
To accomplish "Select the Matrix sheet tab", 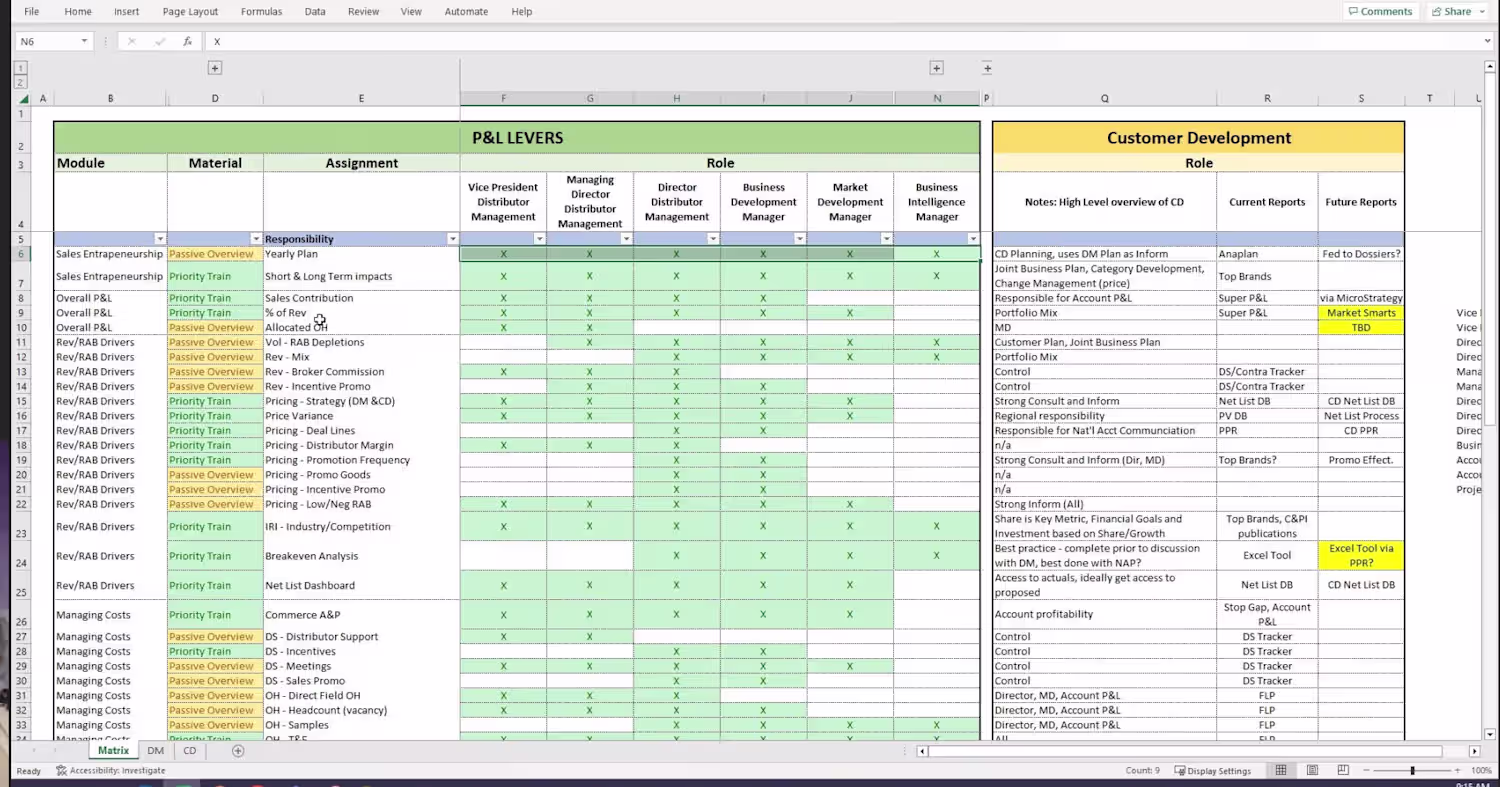I will click(x=113, y=751).
